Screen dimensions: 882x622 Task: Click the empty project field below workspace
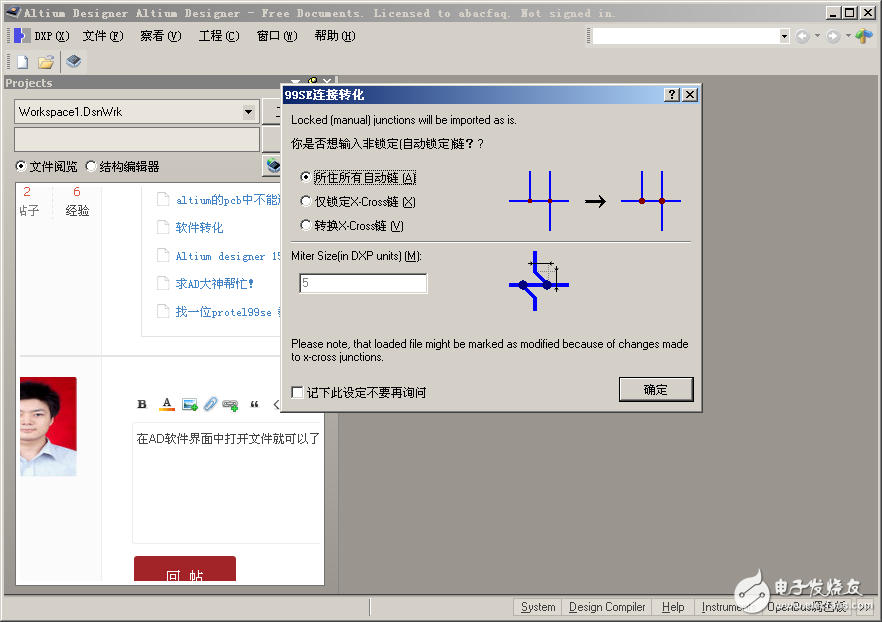point(137,139)
